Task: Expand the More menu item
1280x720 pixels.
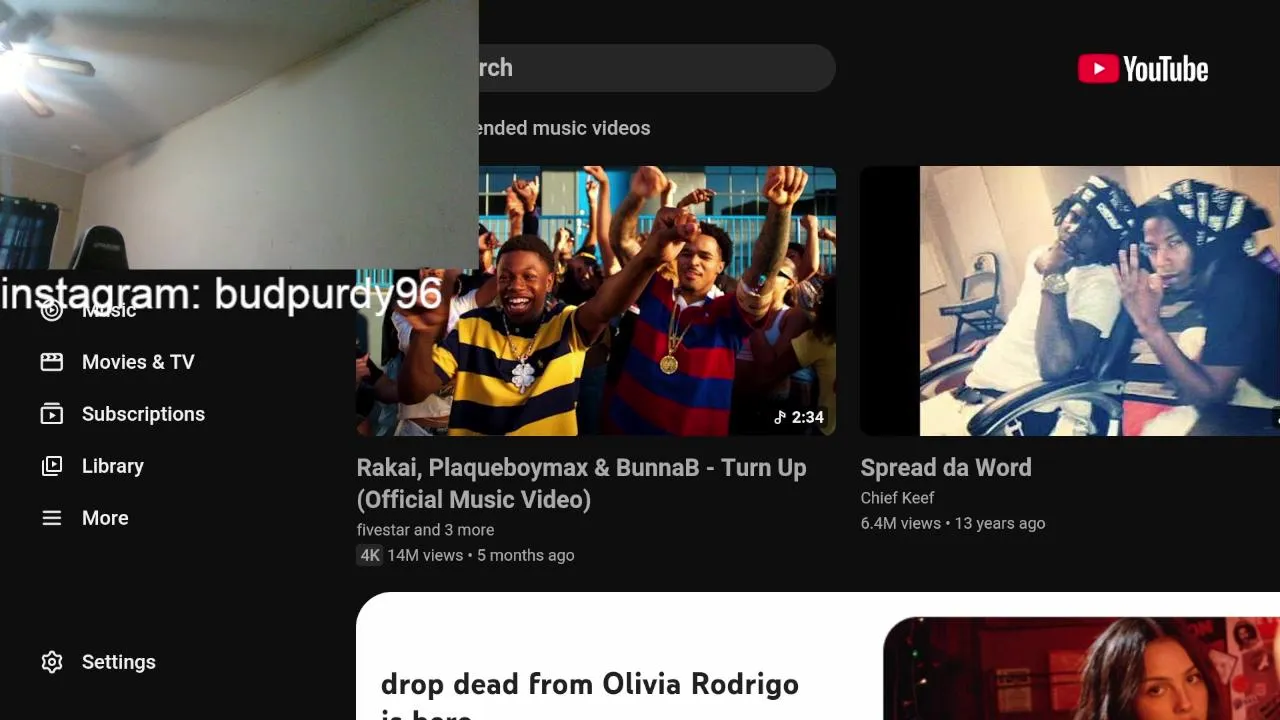Action: 105,518
